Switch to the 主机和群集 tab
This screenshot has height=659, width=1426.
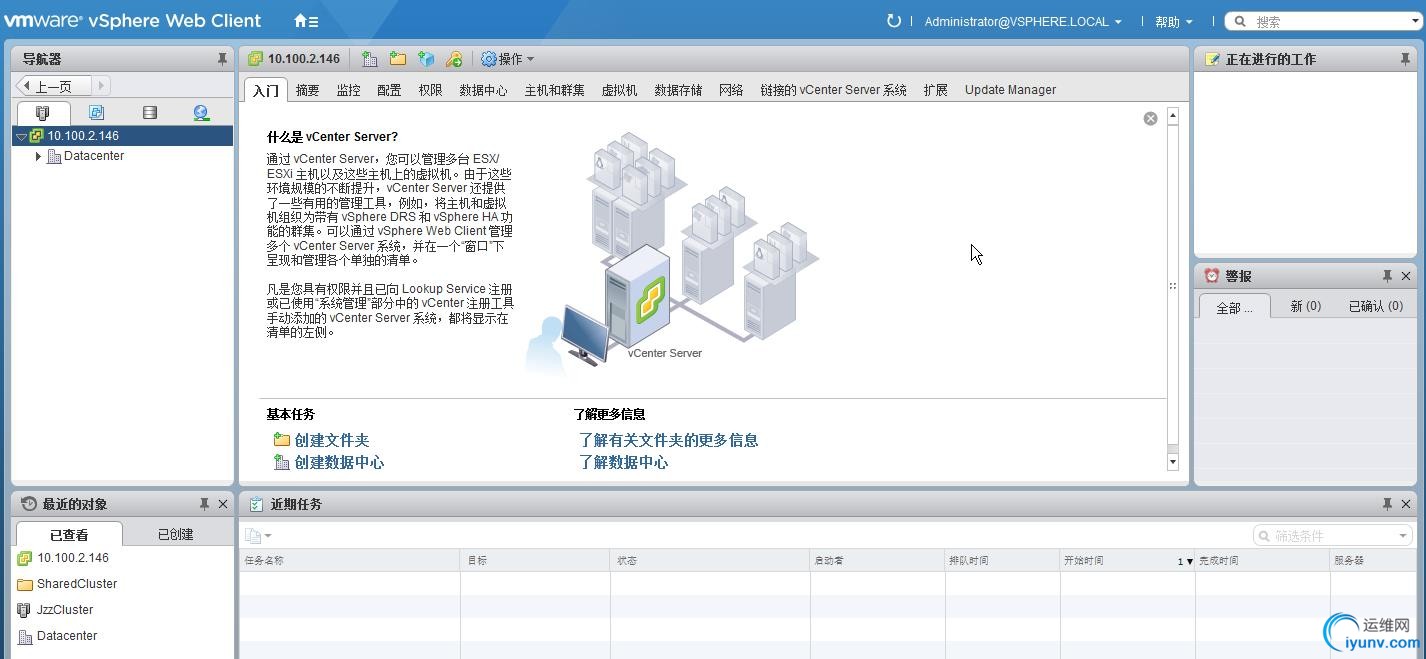555,90
